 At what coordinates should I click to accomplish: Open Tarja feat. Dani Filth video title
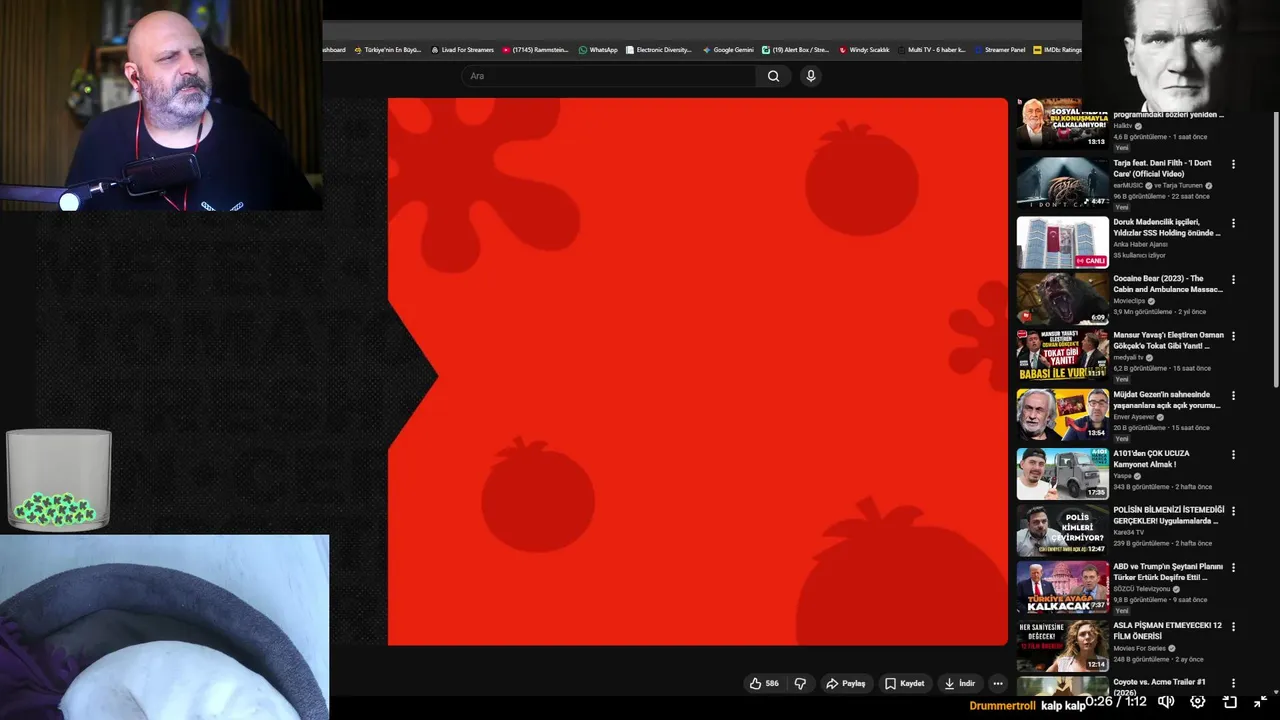coord(1163,168)
